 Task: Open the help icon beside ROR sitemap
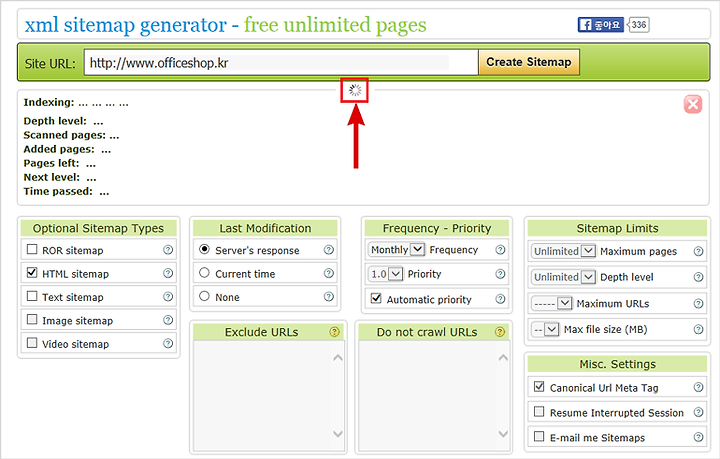168,250
